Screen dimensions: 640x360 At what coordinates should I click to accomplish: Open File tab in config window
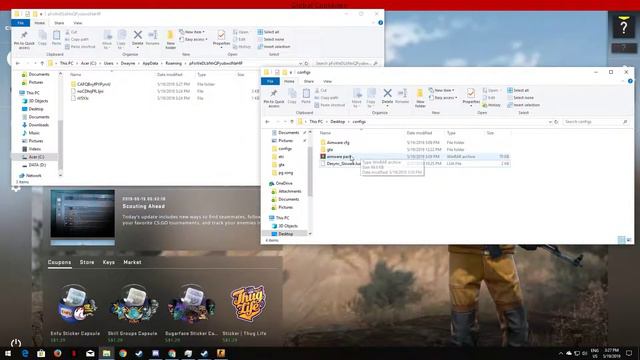click(270, 81)
